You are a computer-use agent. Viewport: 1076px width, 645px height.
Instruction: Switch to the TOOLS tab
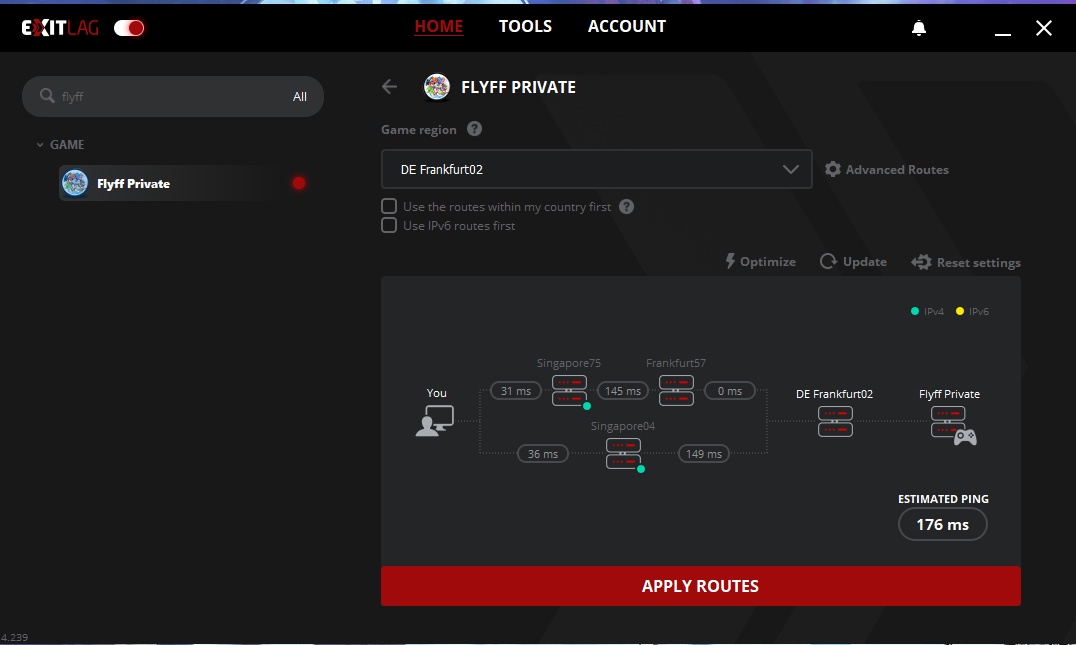(x=525, y=27)
